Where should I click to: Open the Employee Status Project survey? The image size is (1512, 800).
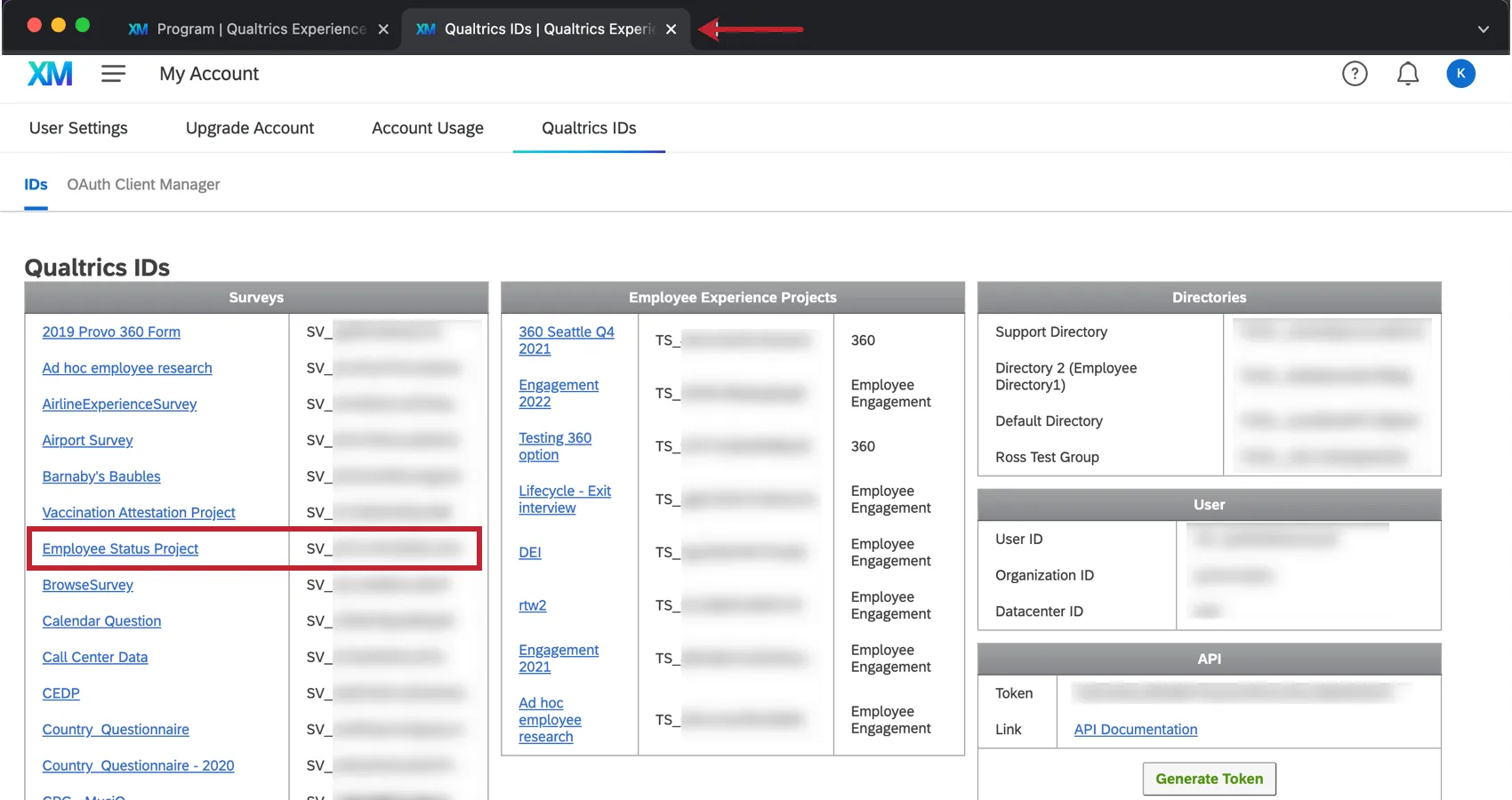pos(120,548)
